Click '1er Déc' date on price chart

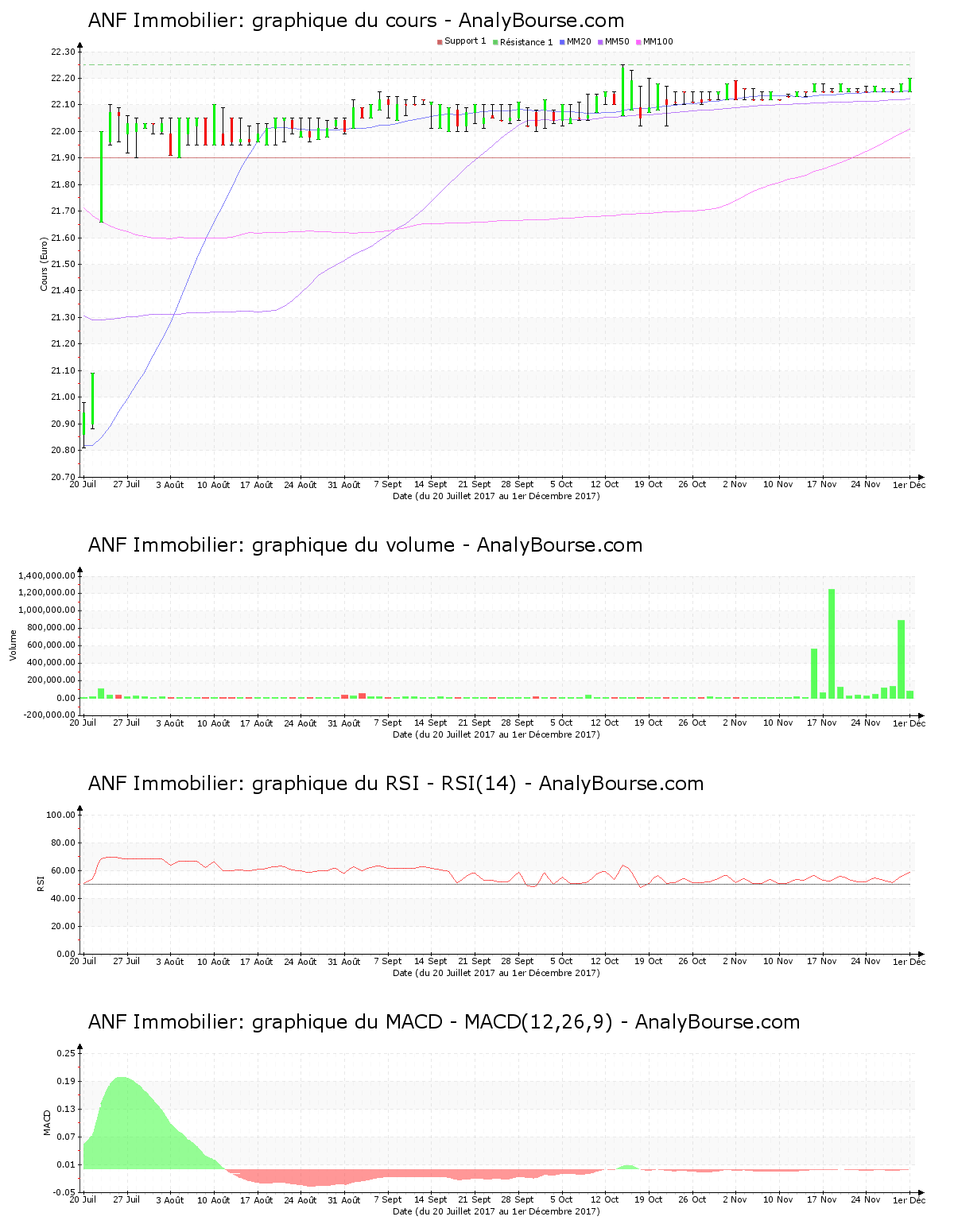(909, 484)
